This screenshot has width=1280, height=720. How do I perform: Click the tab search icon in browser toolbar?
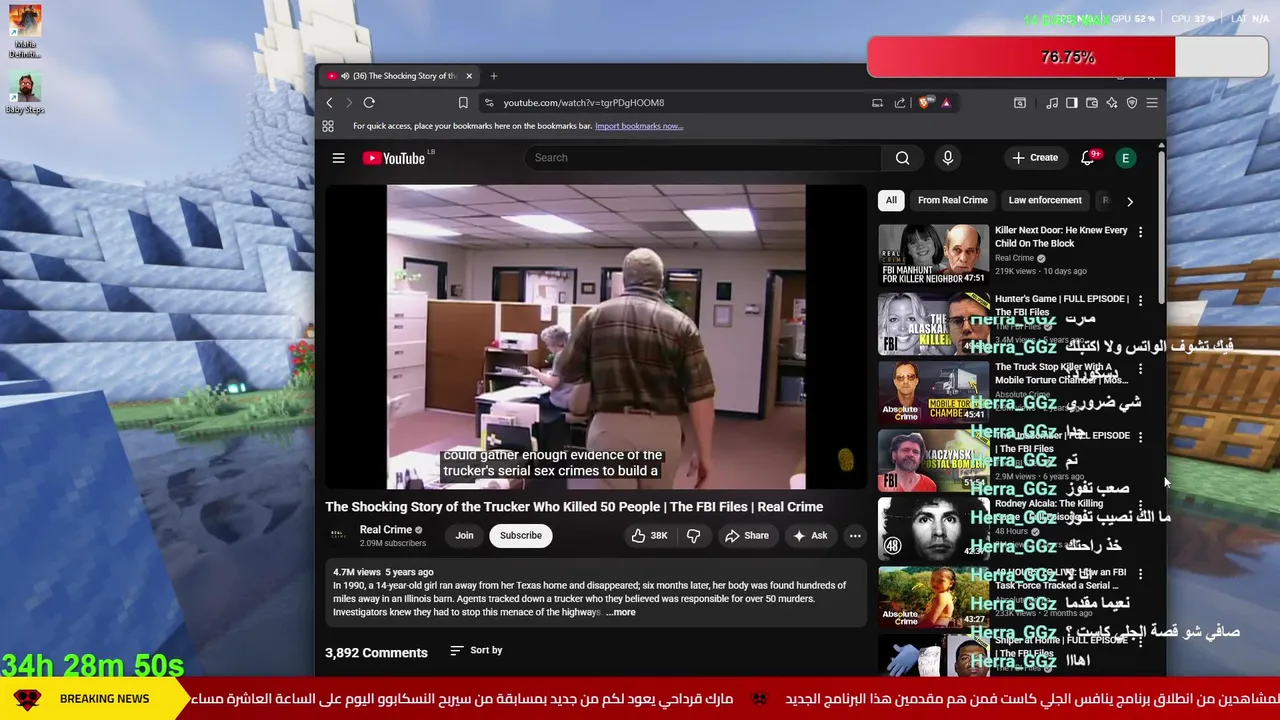coord(1020,103)
